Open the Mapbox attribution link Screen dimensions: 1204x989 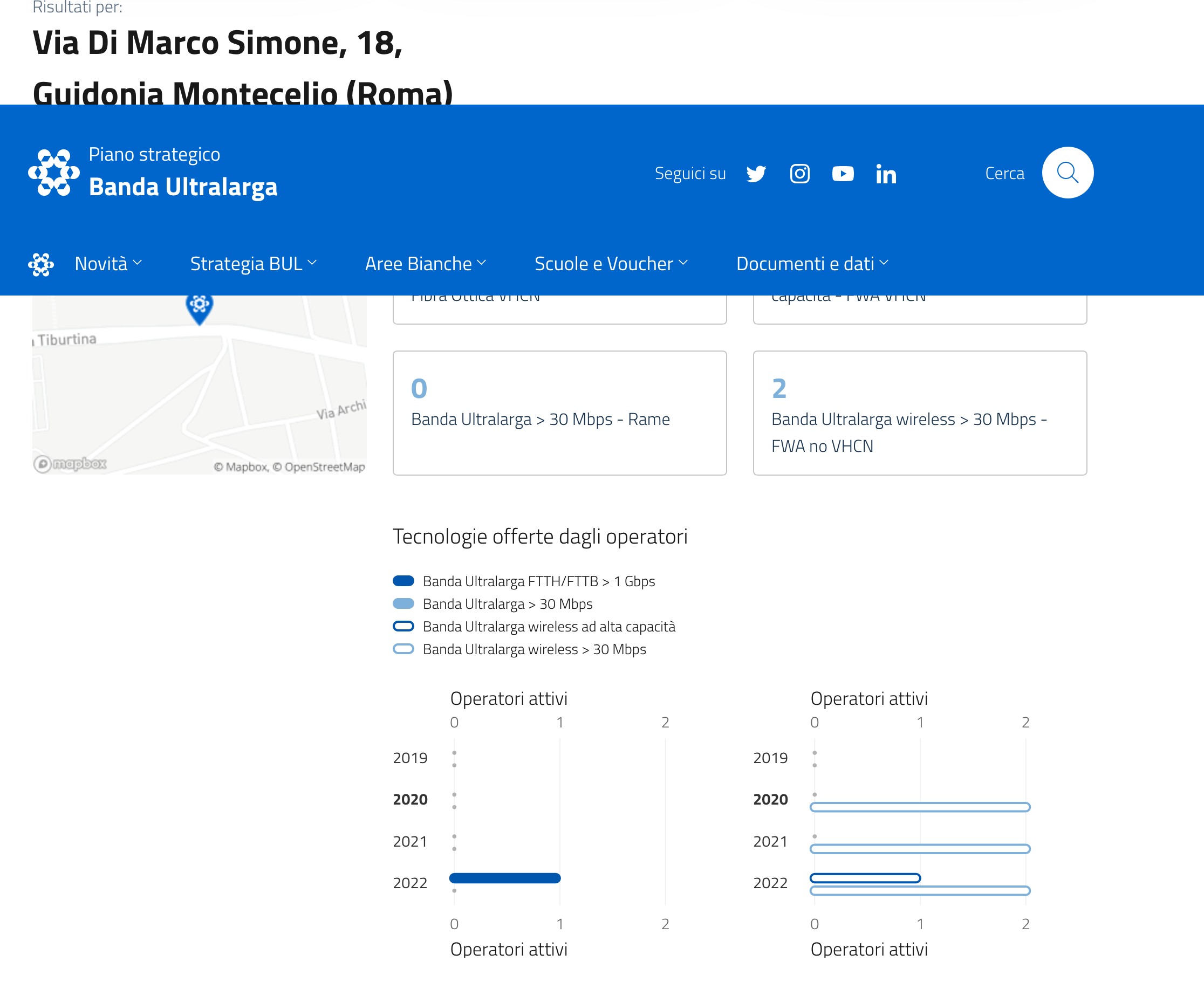241,467
